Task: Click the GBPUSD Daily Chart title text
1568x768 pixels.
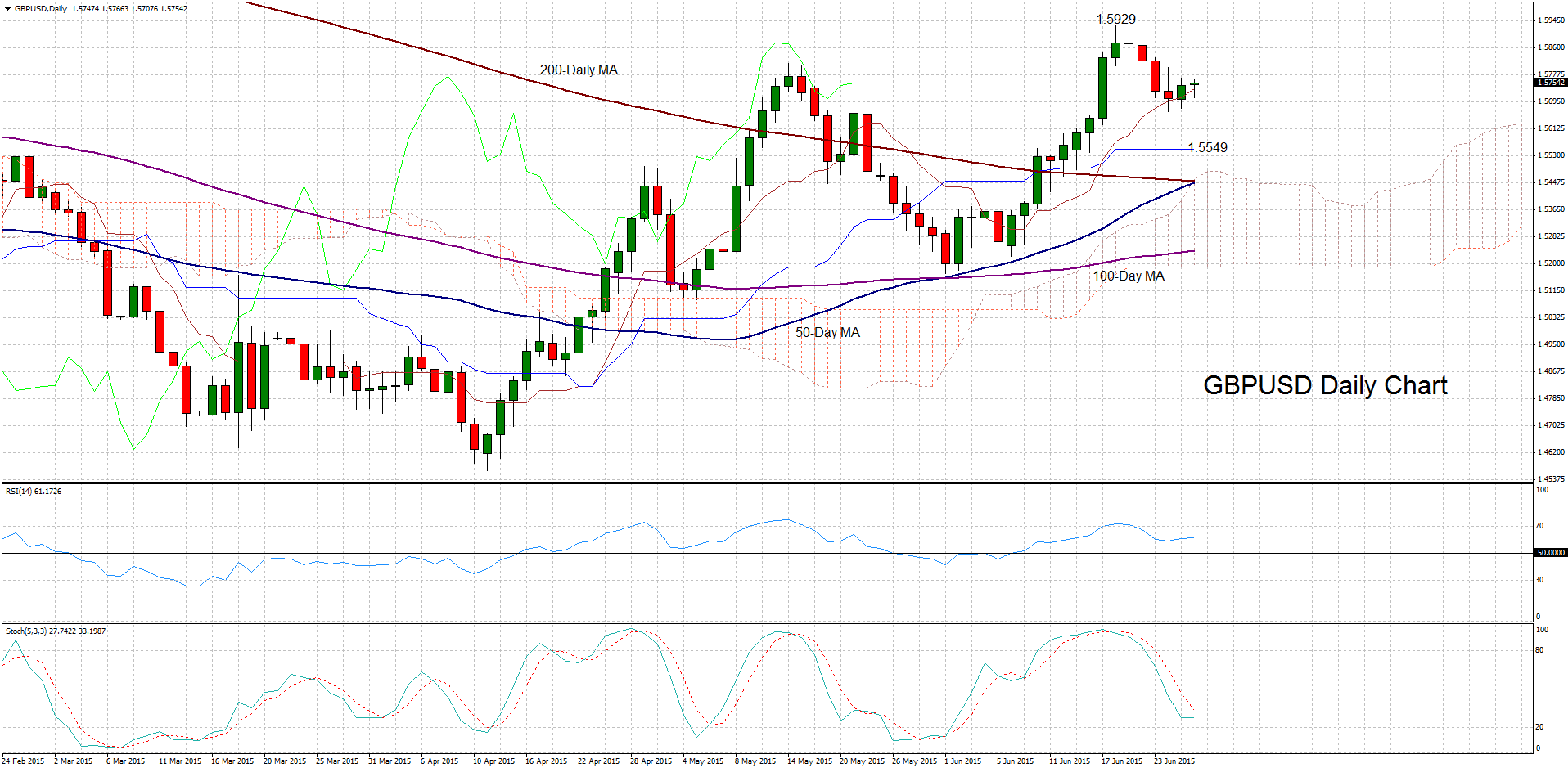Action: [x=1325, y=385]
